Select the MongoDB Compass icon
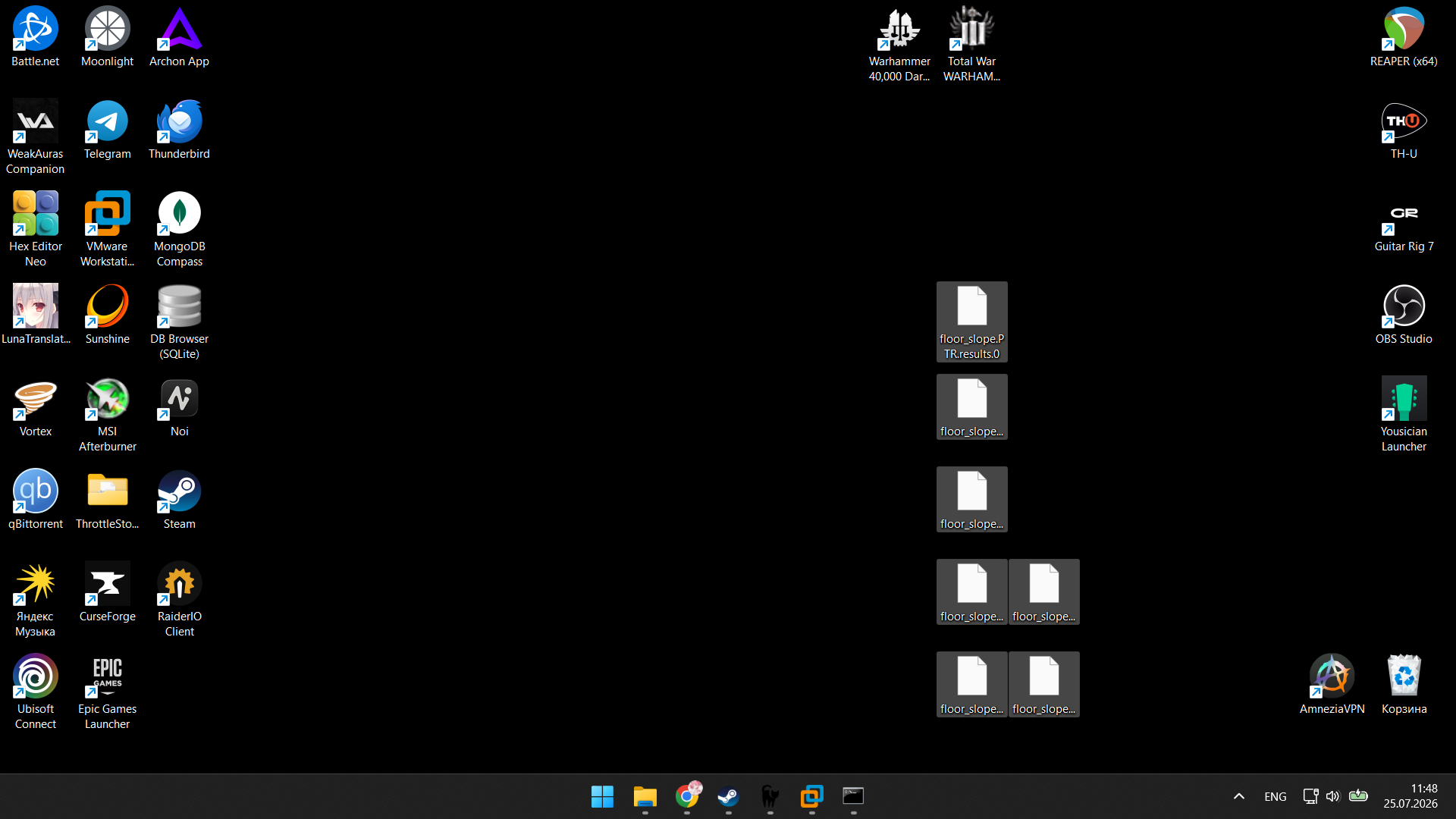1456x819 pixels. [x=179, y=230]
